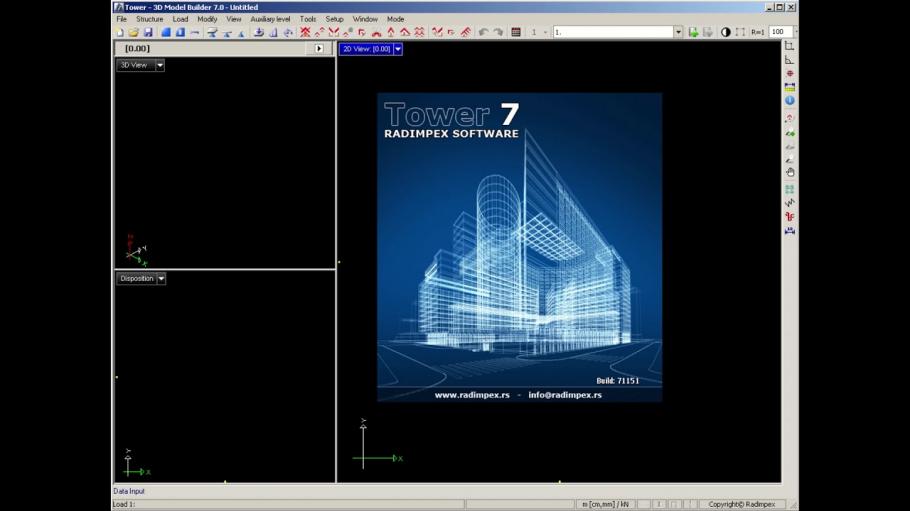Image resolution: width=910 pixels, height=511 pixels.
Task: Click the m [cm,mm] / kN units status entry
Action: pos(605,505)
